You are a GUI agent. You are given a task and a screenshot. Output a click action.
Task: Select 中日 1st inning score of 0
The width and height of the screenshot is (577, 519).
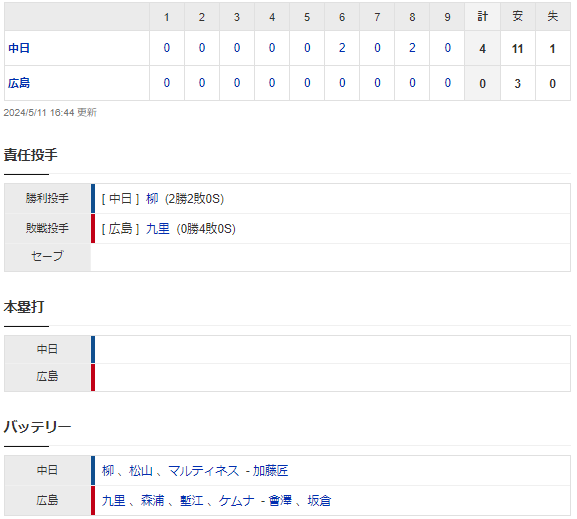(x=167, y=48)
